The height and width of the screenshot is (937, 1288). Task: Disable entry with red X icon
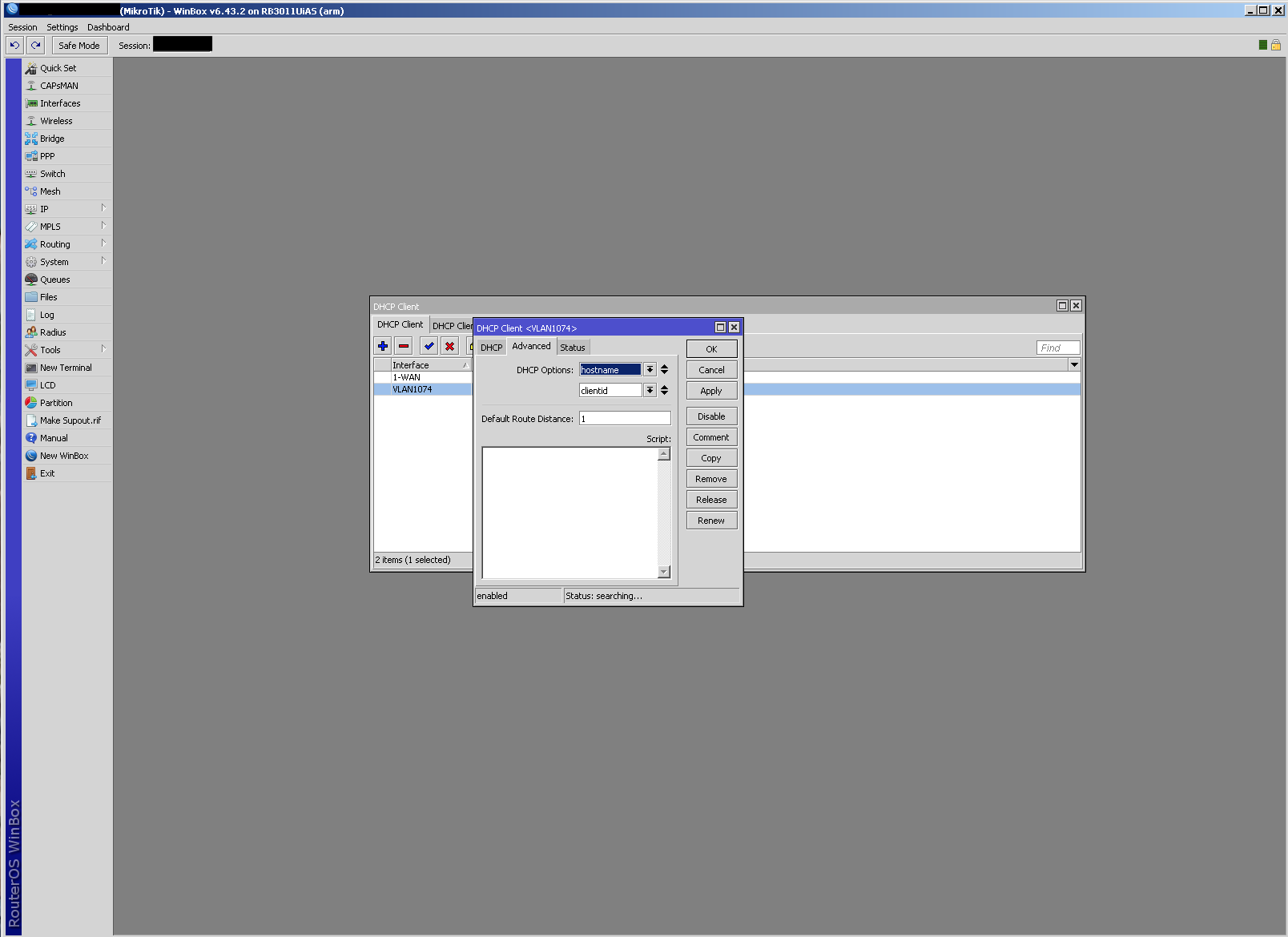450,346
